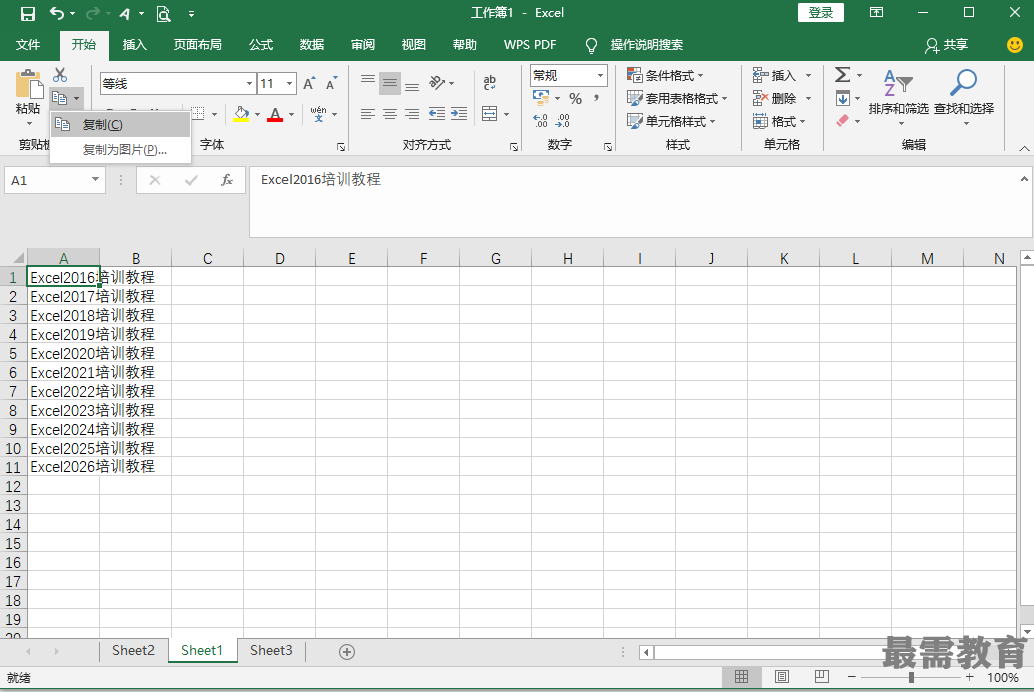Open 套用表格格式 table format menu
The image size is (1034, 692).
point(677,99)
